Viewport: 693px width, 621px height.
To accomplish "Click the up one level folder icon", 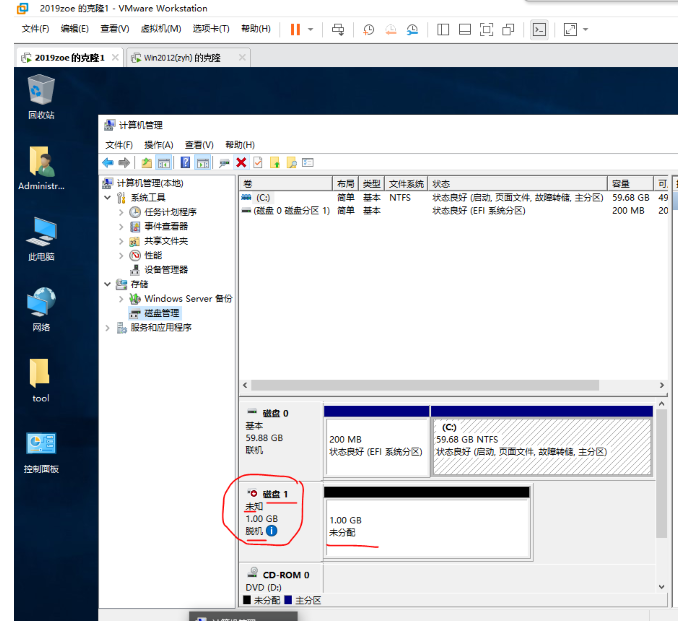I will (147, 163).
